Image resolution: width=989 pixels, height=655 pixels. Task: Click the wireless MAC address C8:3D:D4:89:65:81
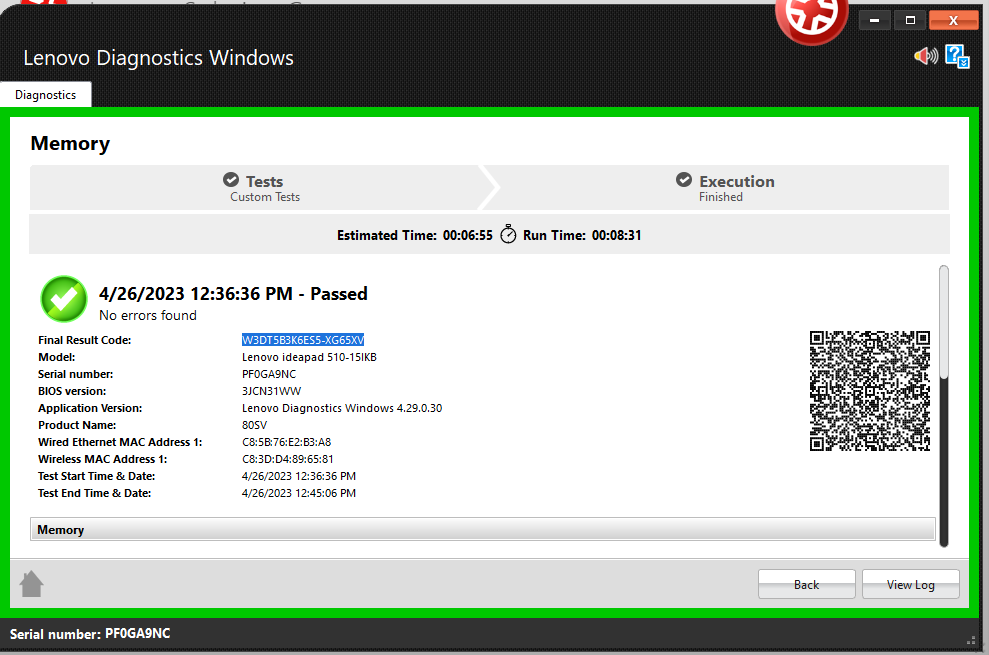pos(288,459)
